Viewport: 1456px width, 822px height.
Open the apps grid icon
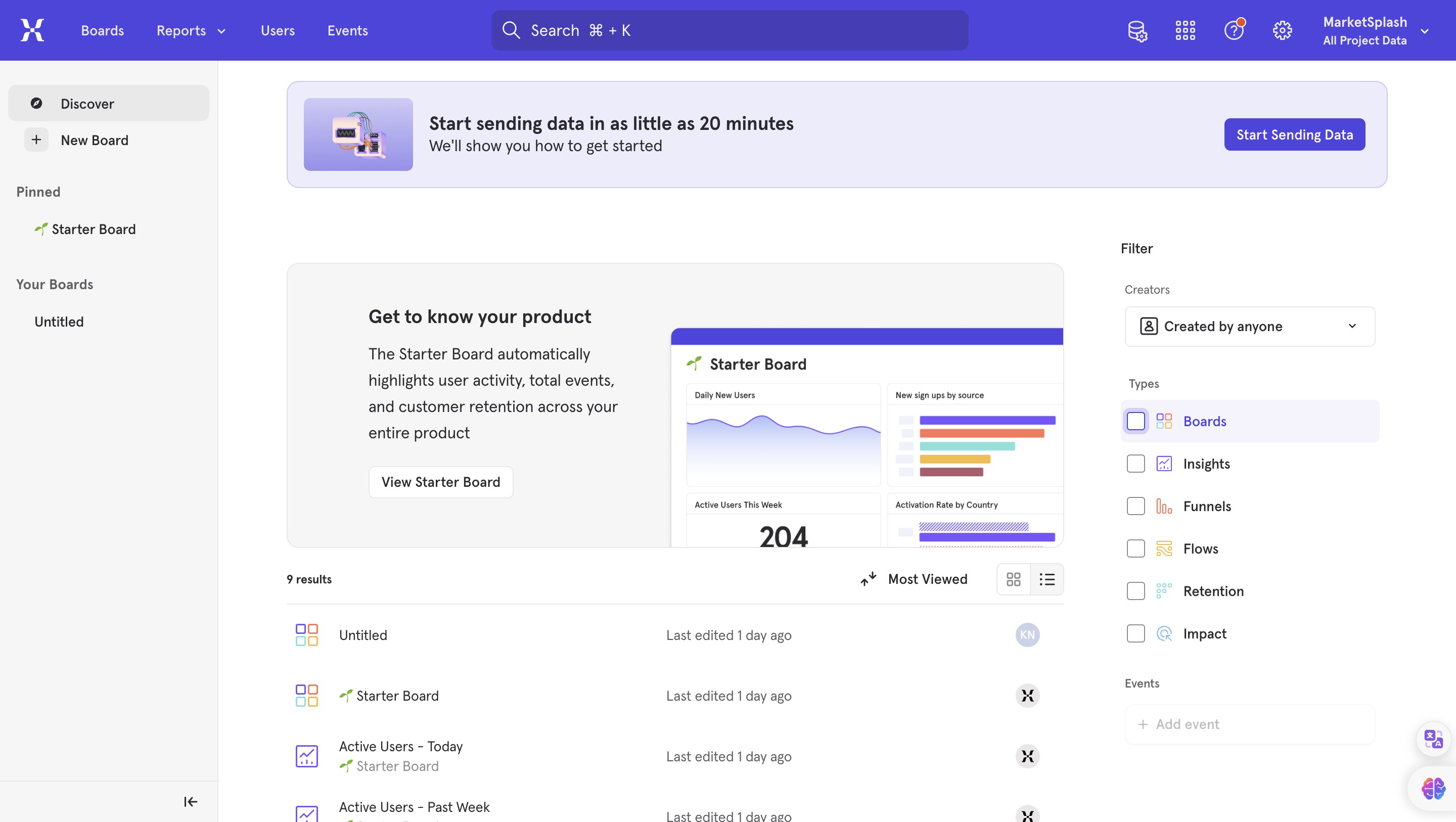[1185, 30]
